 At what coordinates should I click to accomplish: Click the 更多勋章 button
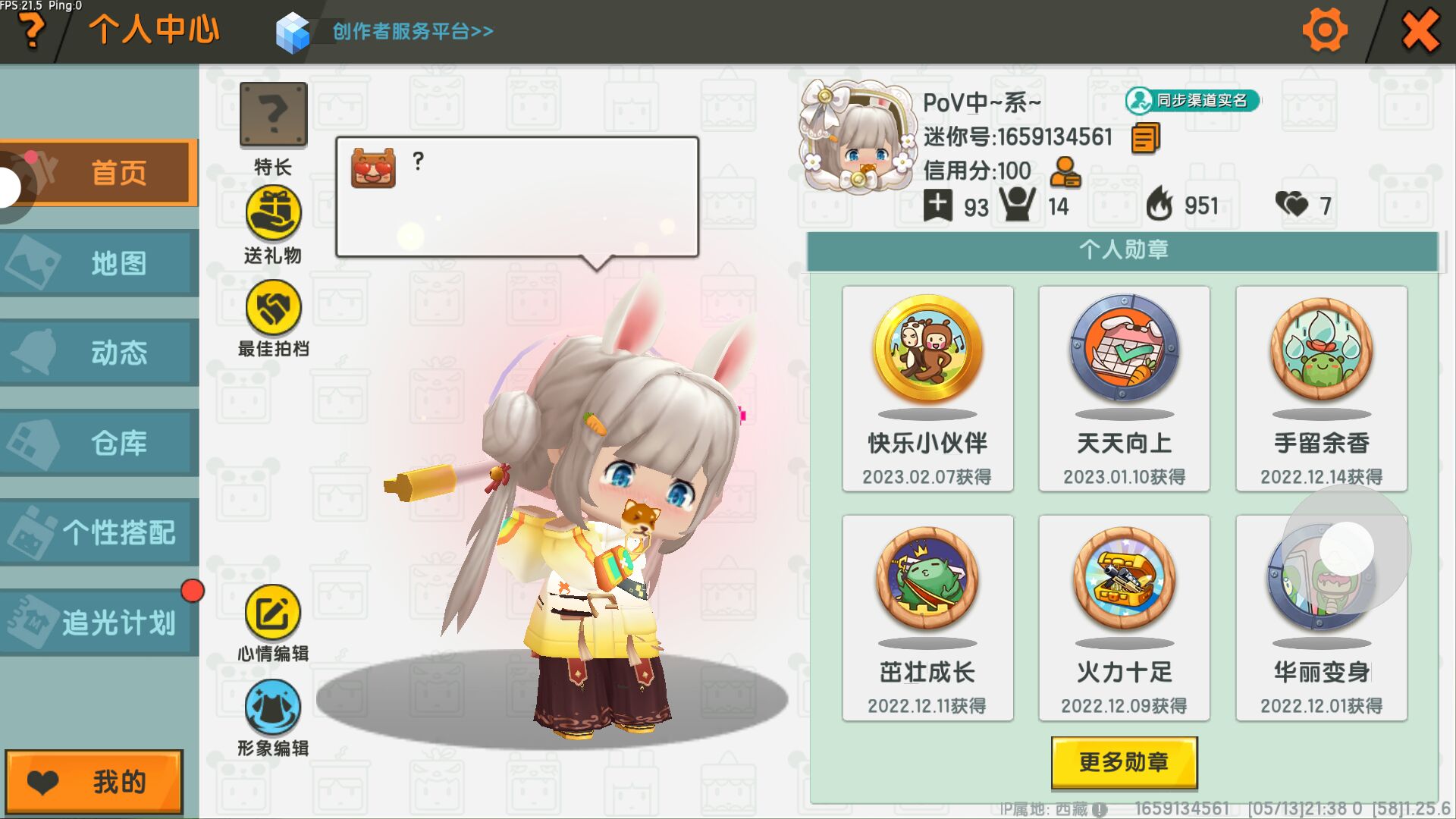(x=1124, y=761)
